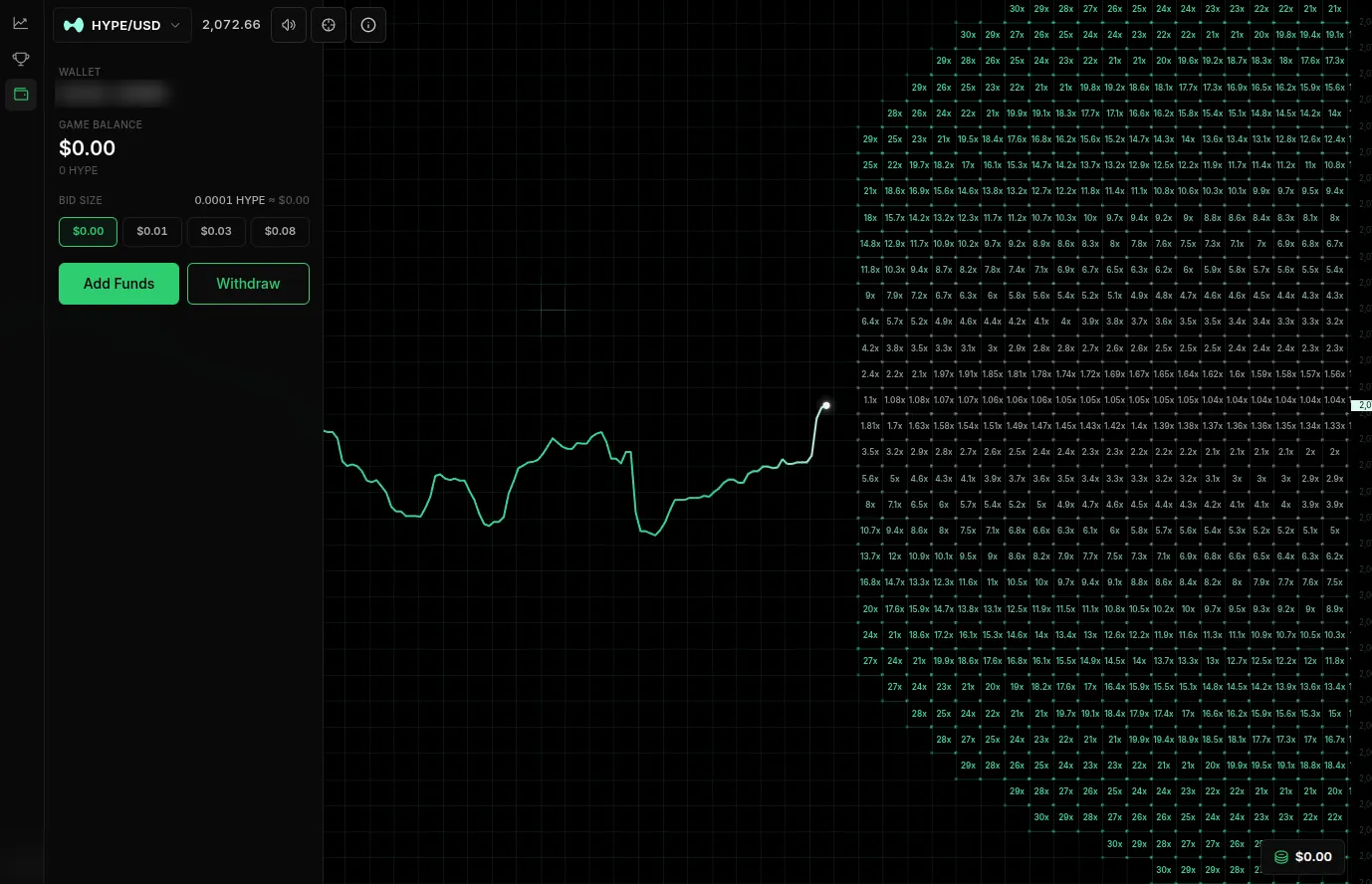Select the 1.51x multiplier cell
The width and height of the screenshot is (1372, 884).
pos(993,426)
